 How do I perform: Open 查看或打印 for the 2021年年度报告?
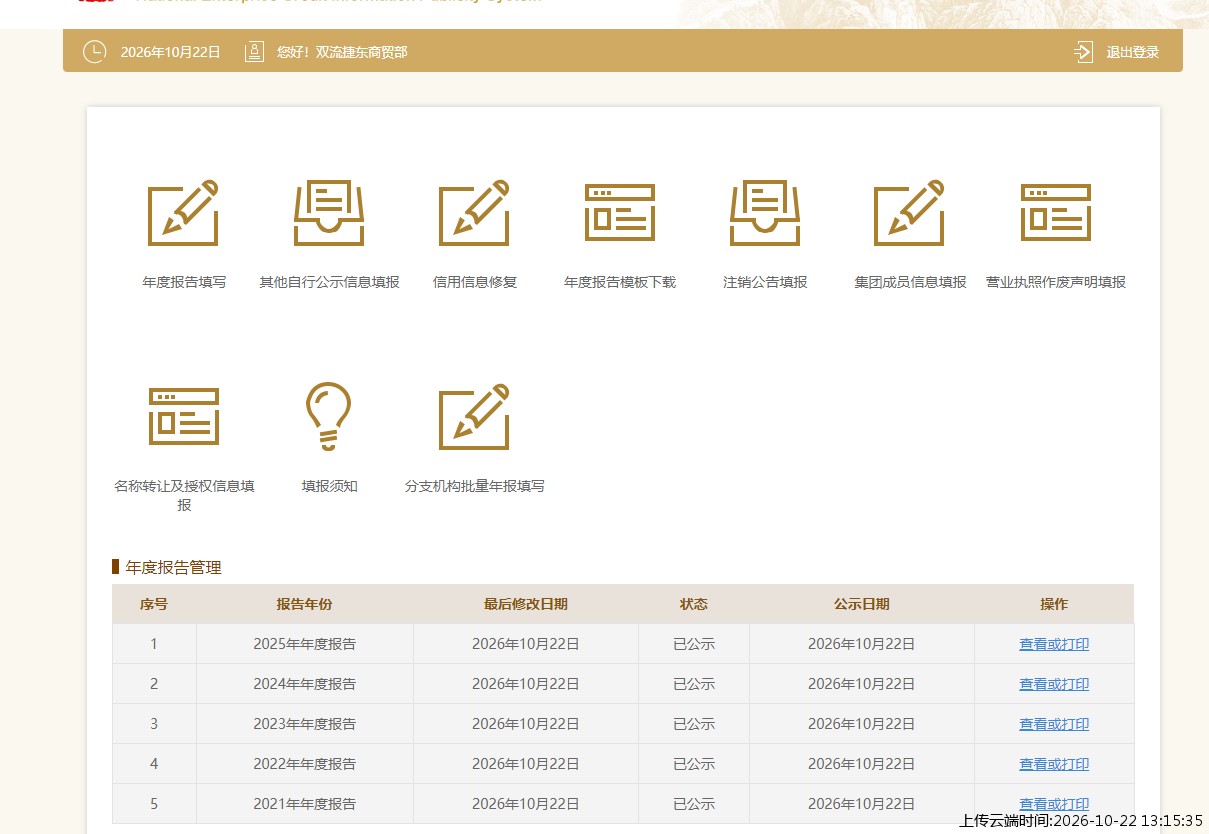point(1054,804)
